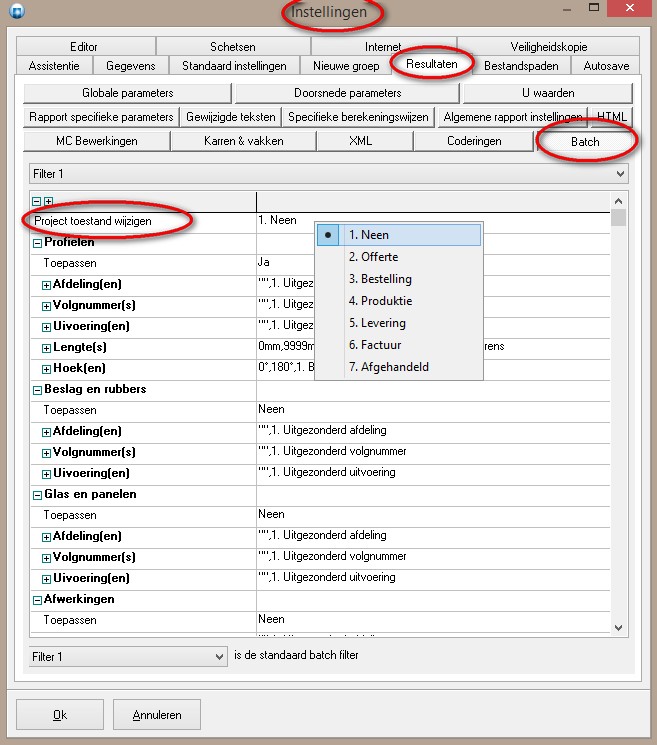Viewport: 657px width, 745px height.
Task: Choose 3. Bestelling from the popup
Action: point(399,279)
